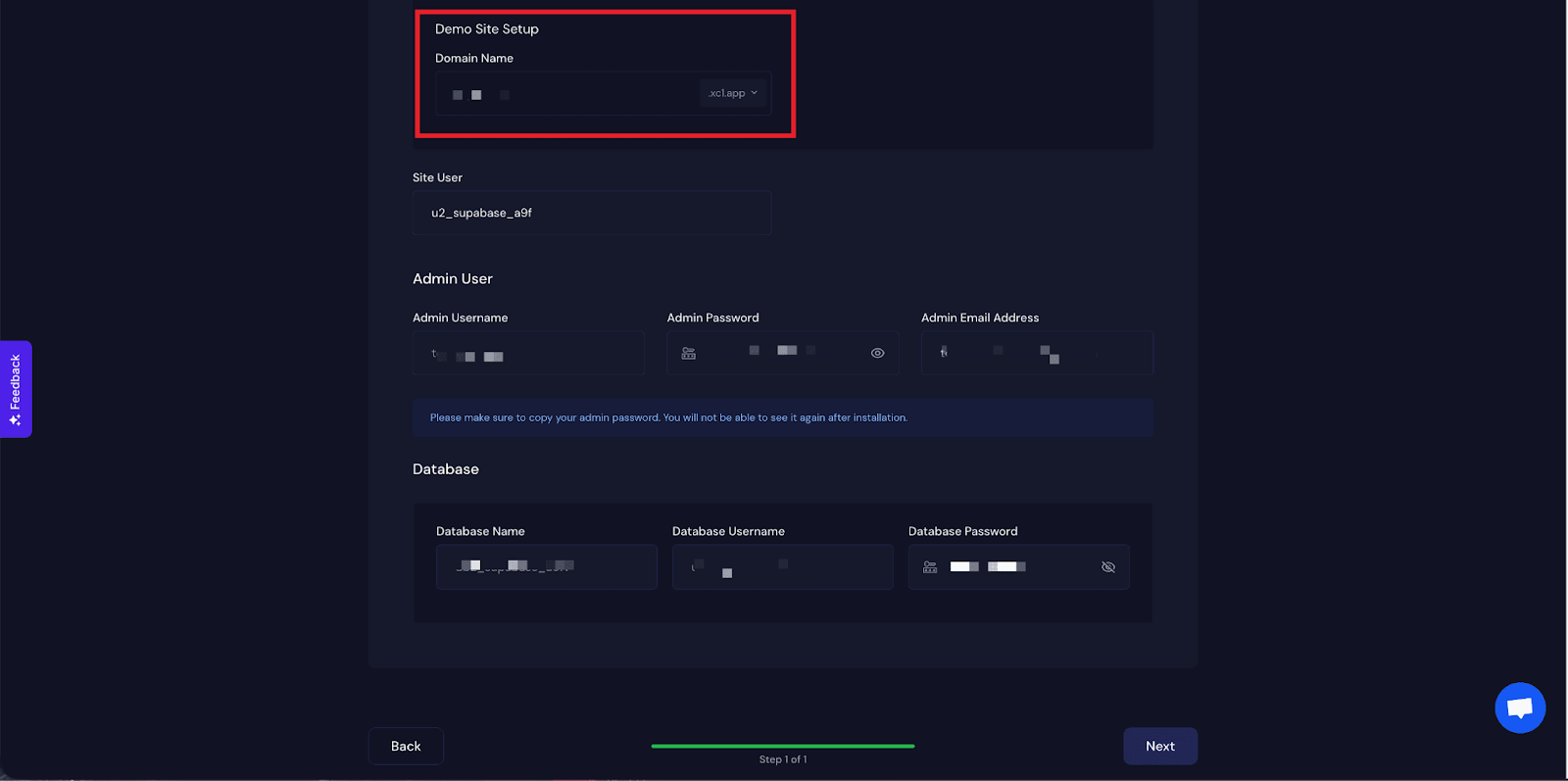Show or hide the admin password with the eye icon
1568x781 pixels.
[x=877, y=354]
